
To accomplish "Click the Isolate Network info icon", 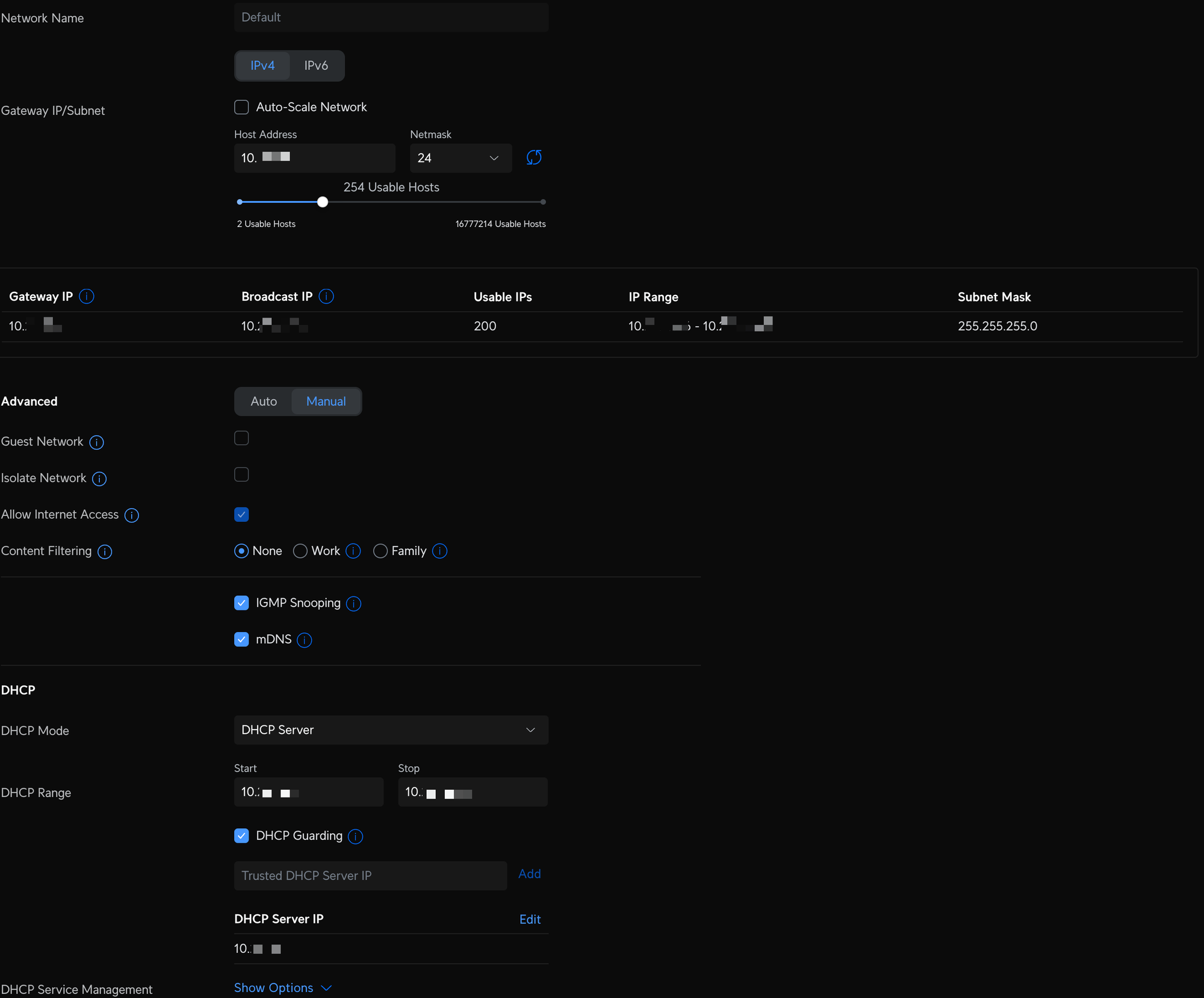I will [x=99, y=479].
